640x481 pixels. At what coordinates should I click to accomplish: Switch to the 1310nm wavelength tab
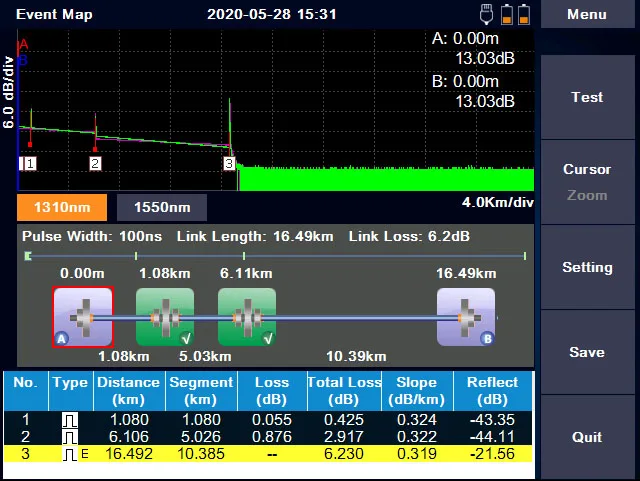click(62, 208)
